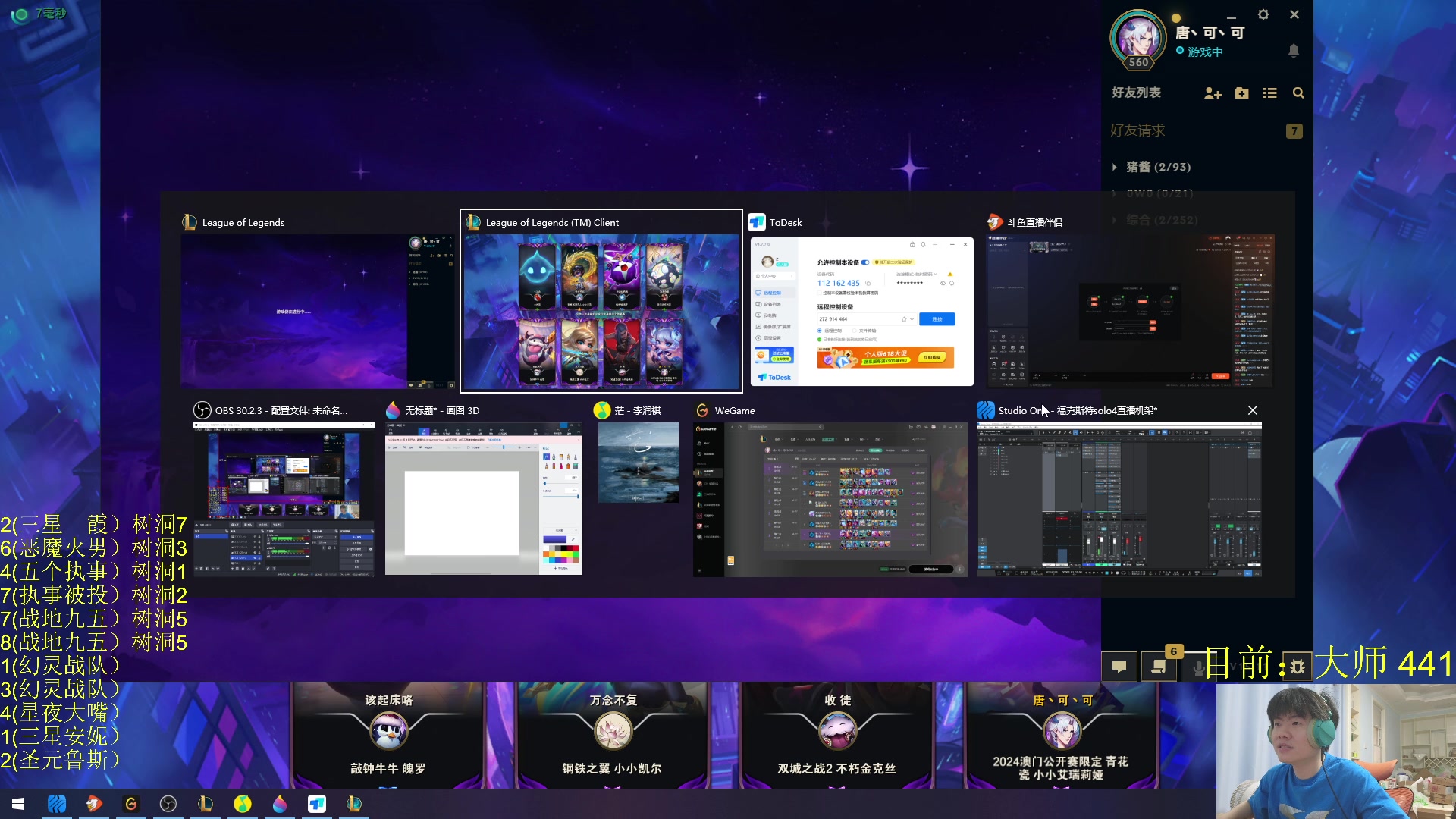Viewport: 1456px width, 819px height.
Task: Open the notification bell in friend panel
Action: pyautogui.click(x=1294, y=51)
